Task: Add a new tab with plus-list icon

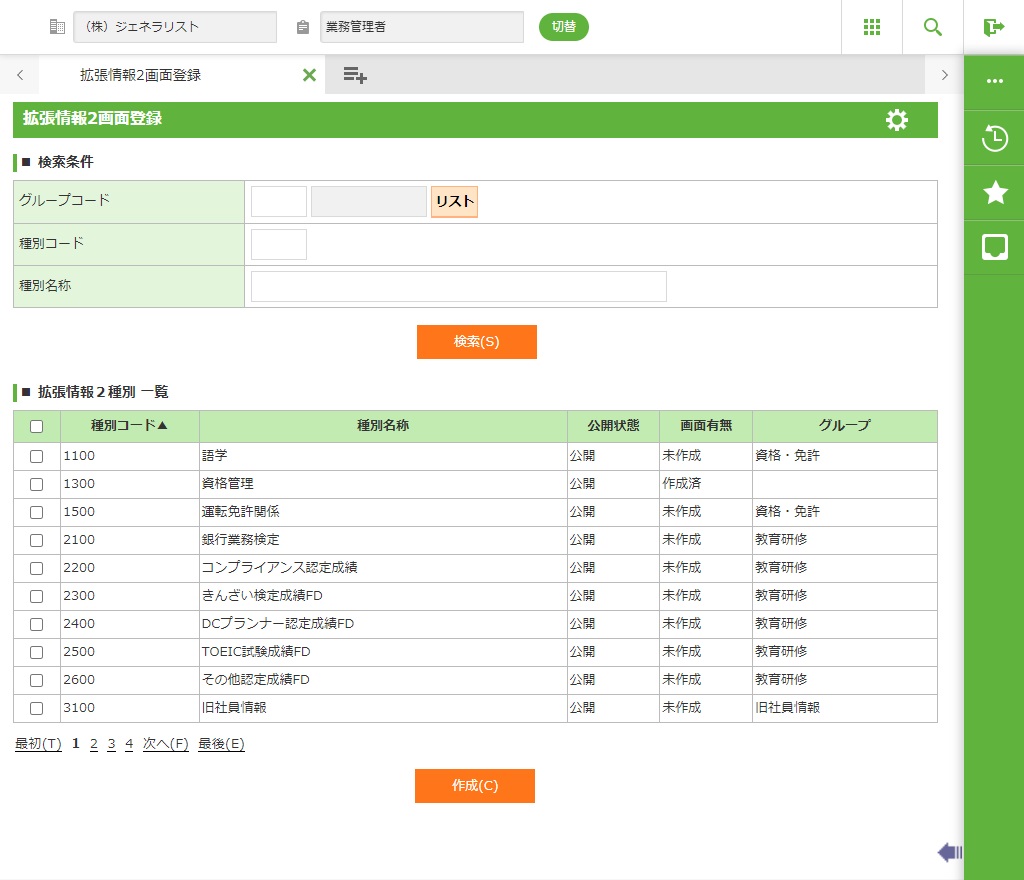Action: coord(355,75)
